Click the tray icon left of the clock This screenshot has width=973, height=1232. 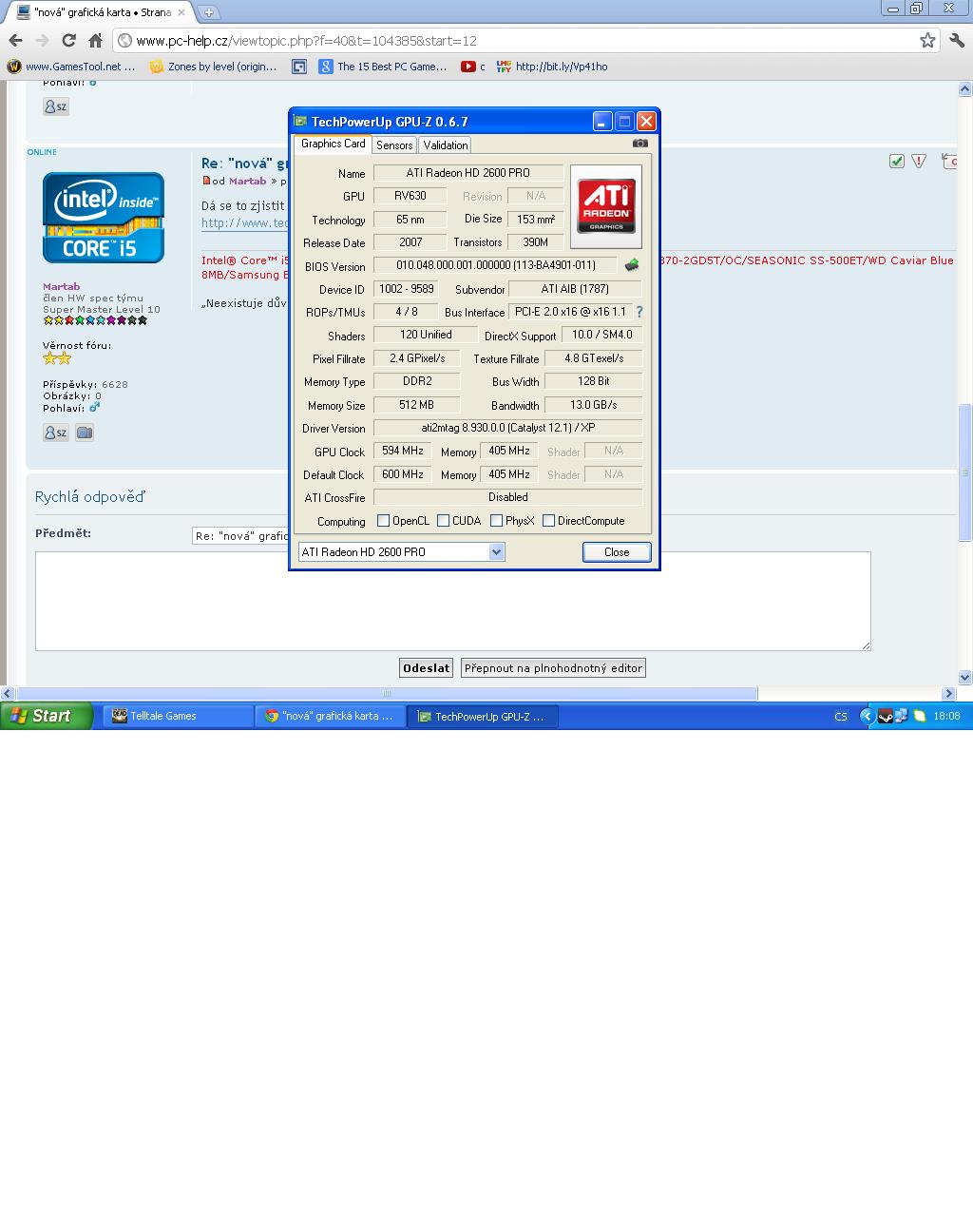[x=920, y=716]
